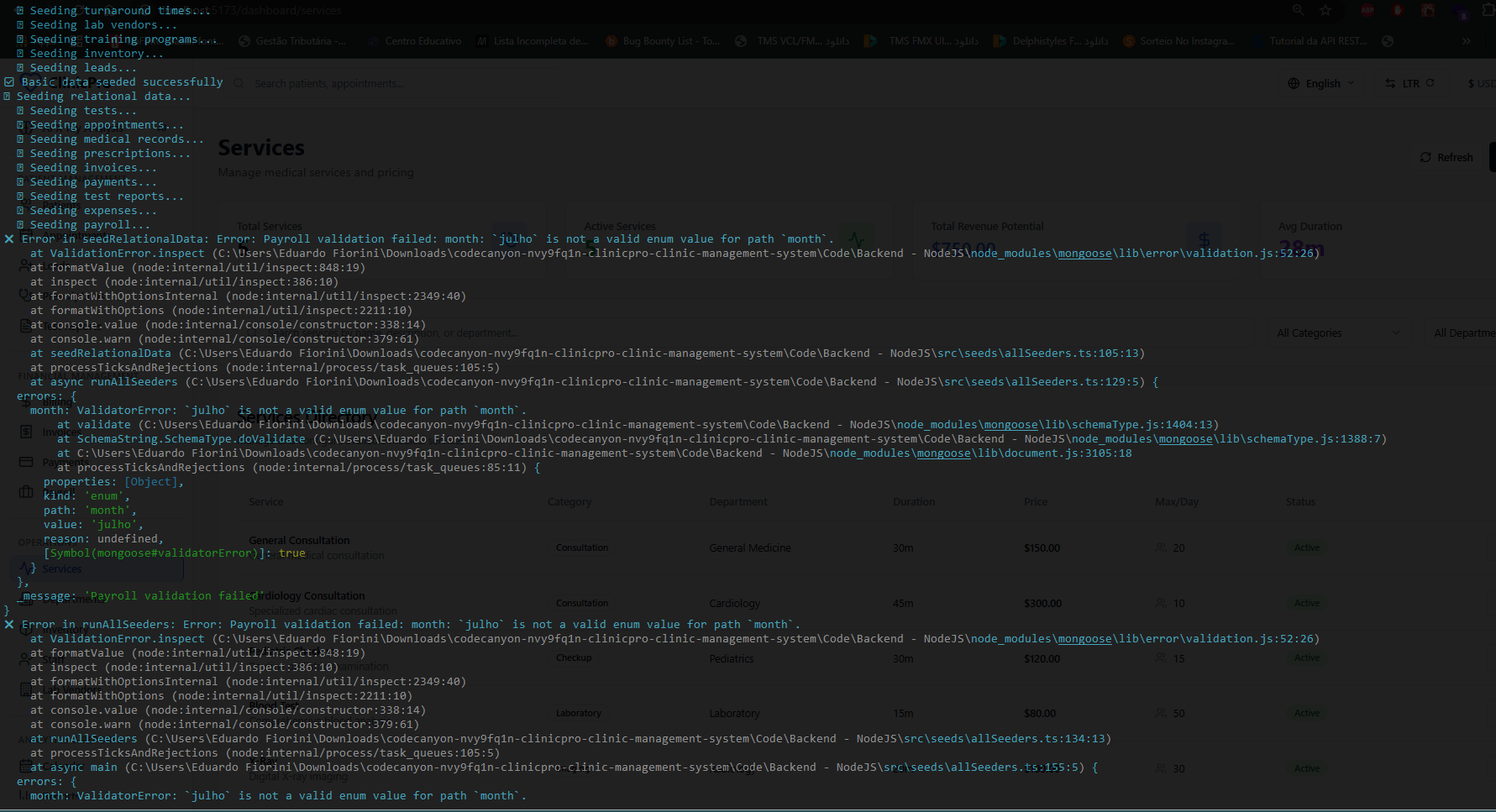Open the TMS VCL/FM bookmark
Image resolution: width=1496 pixels, height=812 pixels.
(793, 40)
